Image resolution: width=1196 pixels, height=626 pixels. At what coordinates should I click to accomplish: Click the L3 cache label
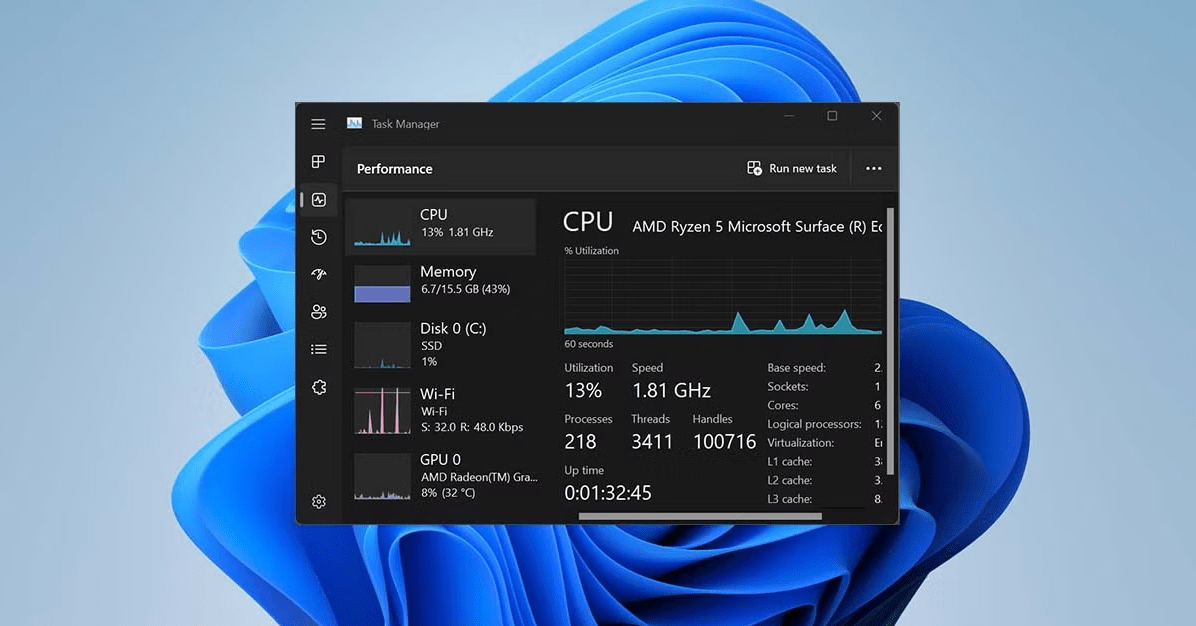pos(789,499)
